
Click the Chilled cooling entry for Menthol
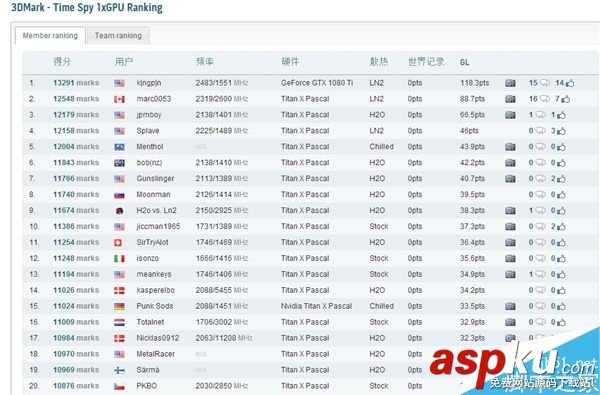pyautogui.click(x=382, y=147)
